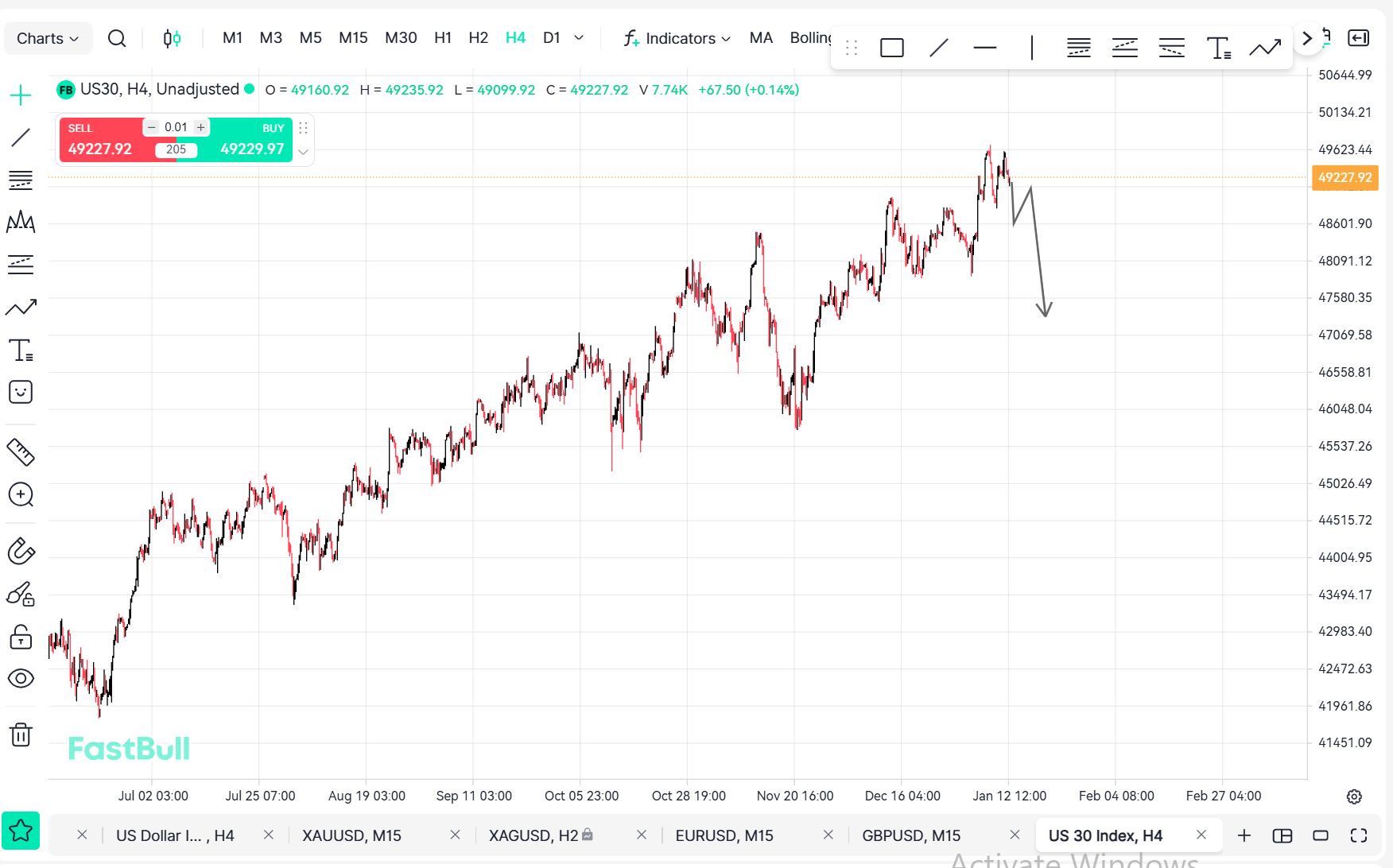The width and height of the screenshot is (1393, 868).
Task: Select the crosshair cursor tool
Action: (x=21, y=95)
